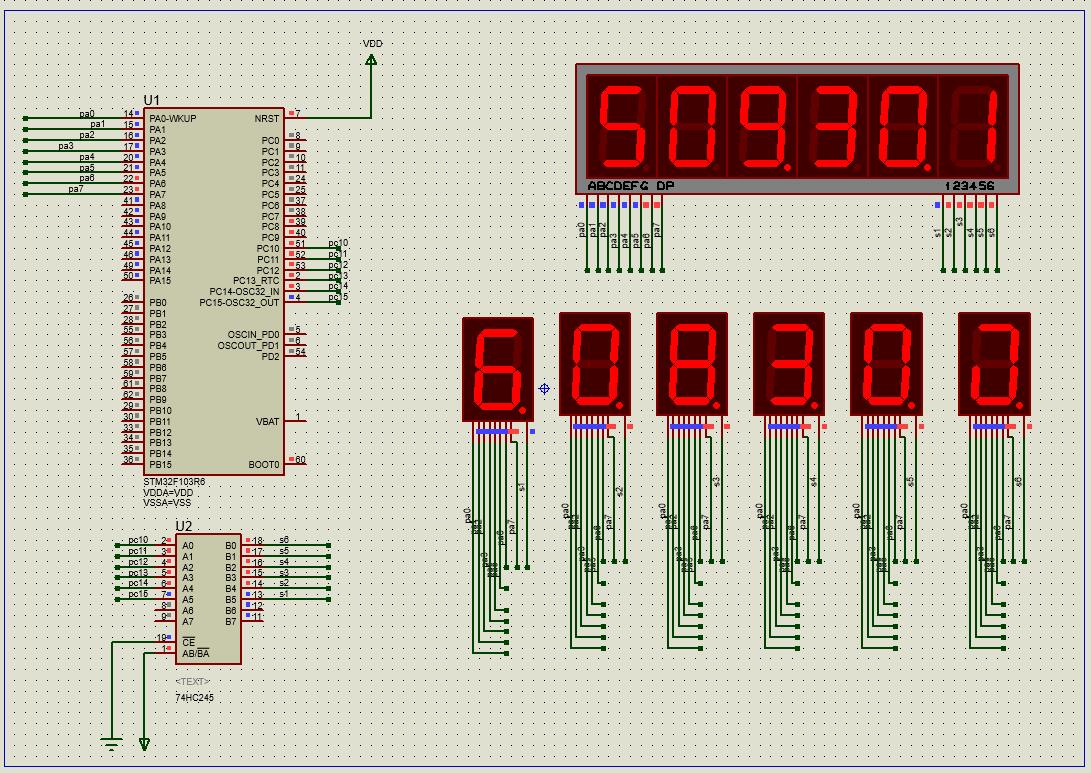Click the s6 net label at U2 output B0
The width and height of the screenshot is (1091, 773).
(x=284, y=540)
